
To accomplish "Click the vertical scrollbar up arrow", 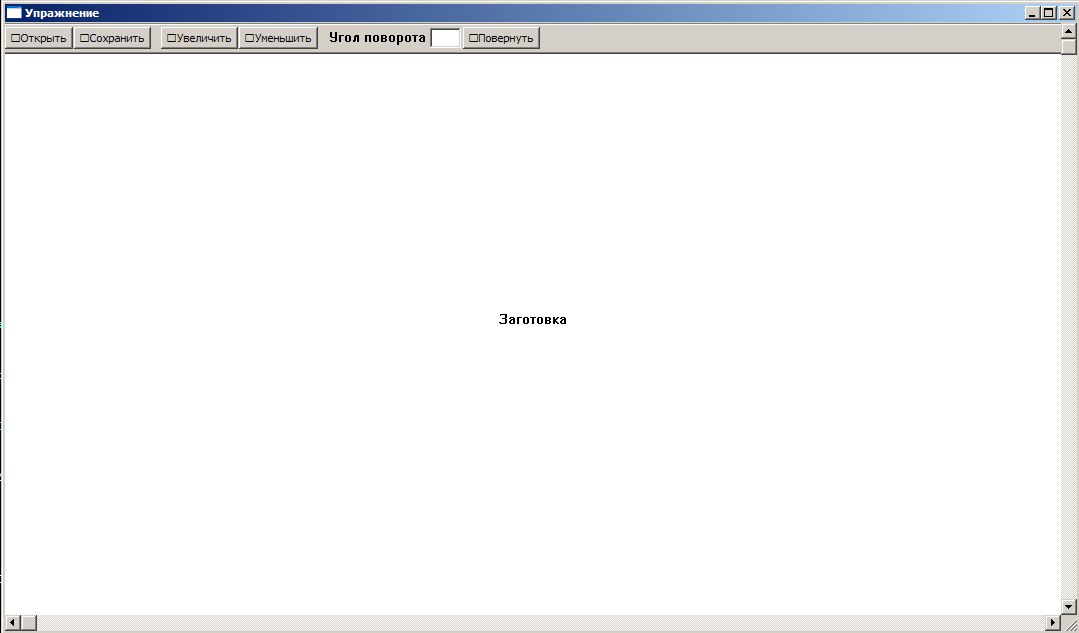I will pos(1069,30).
